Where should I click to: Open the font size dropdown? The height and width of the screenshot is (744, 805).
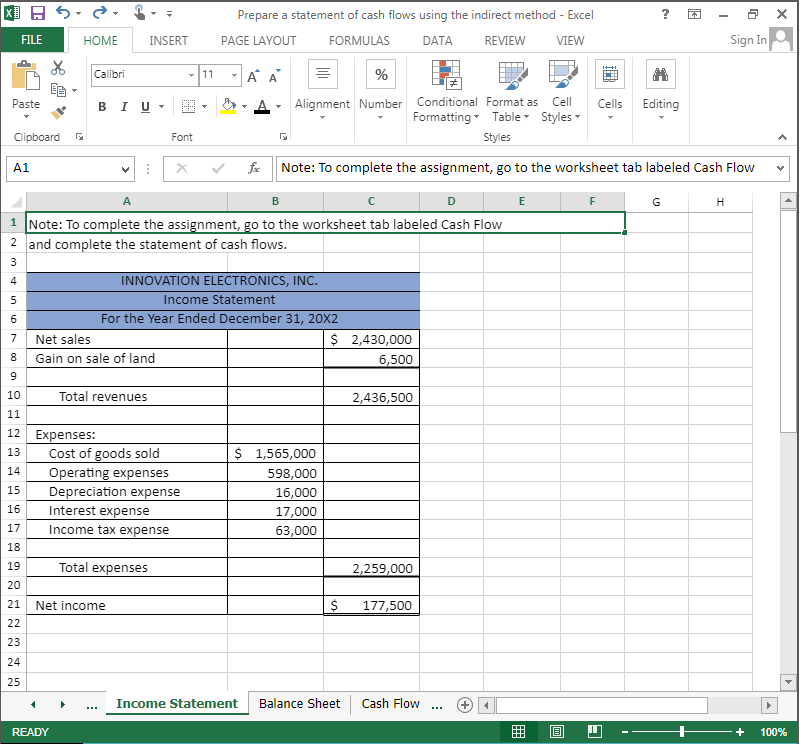point(235,75)
